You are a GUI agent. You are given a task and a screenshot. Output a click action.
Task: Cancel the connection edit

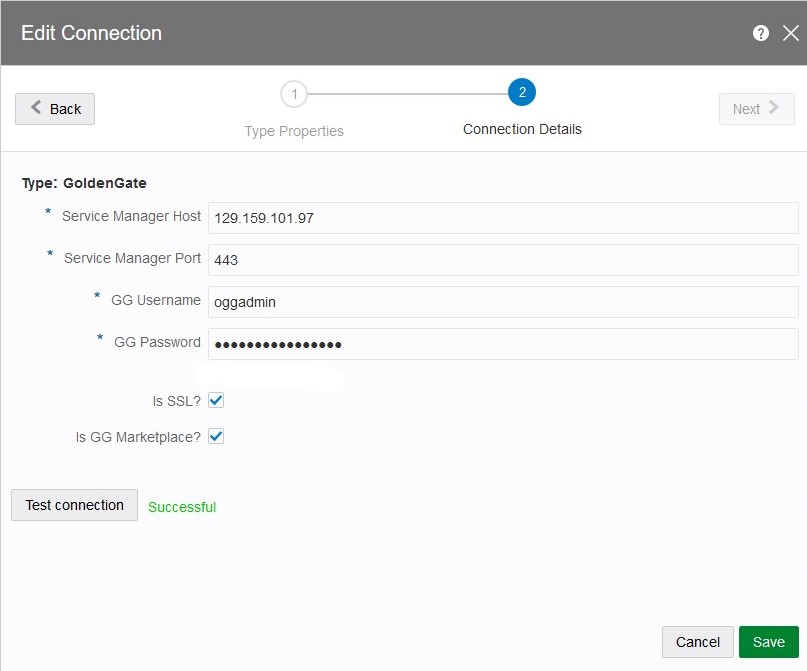[698, 642]
